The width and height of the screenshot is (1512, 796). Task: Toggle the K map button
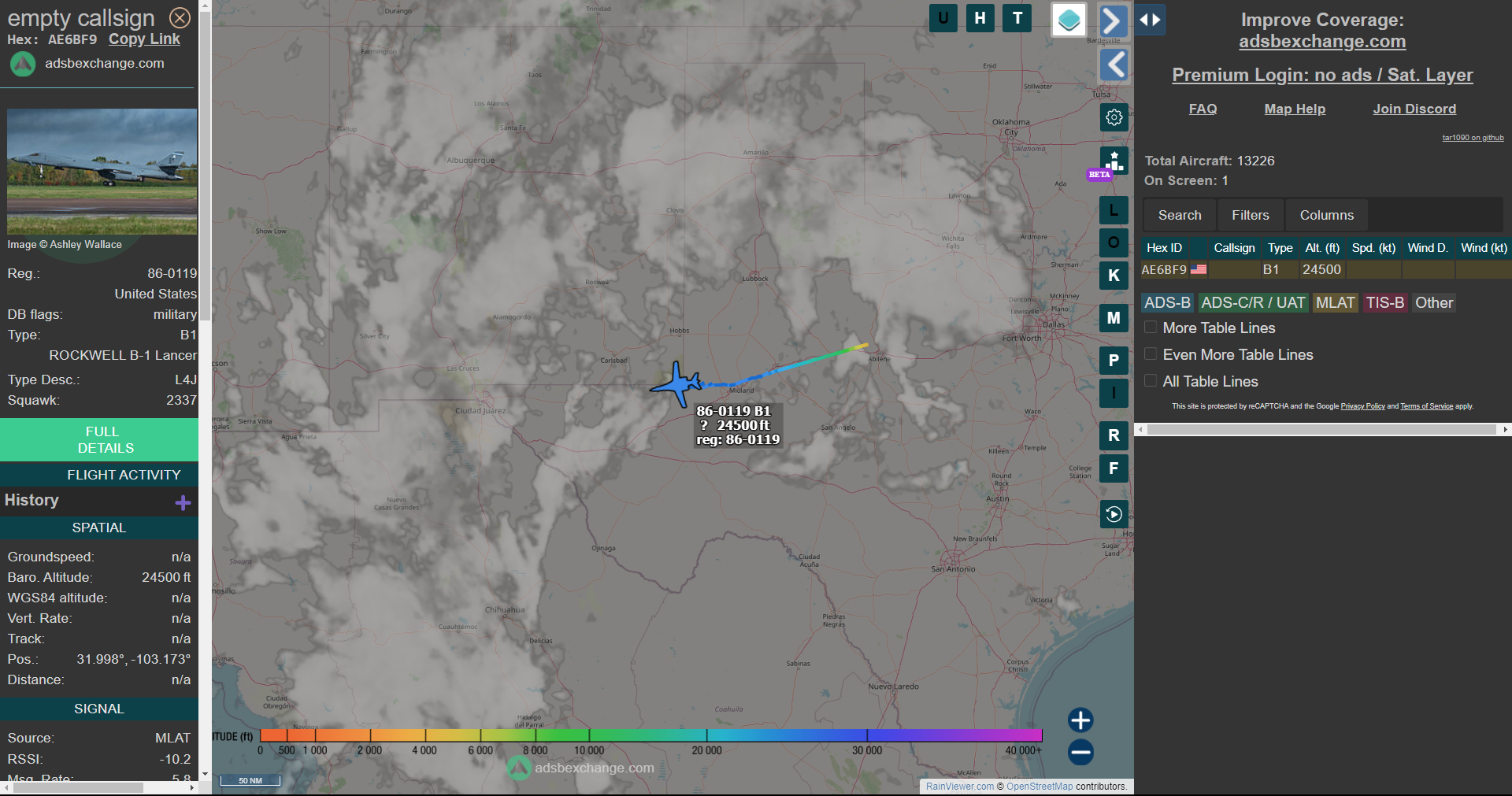(1114, 276)
